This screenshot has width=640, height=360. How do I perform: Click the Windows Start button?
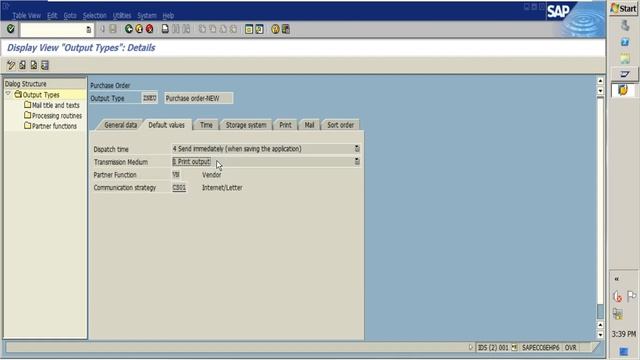click(x=623, y=9)
